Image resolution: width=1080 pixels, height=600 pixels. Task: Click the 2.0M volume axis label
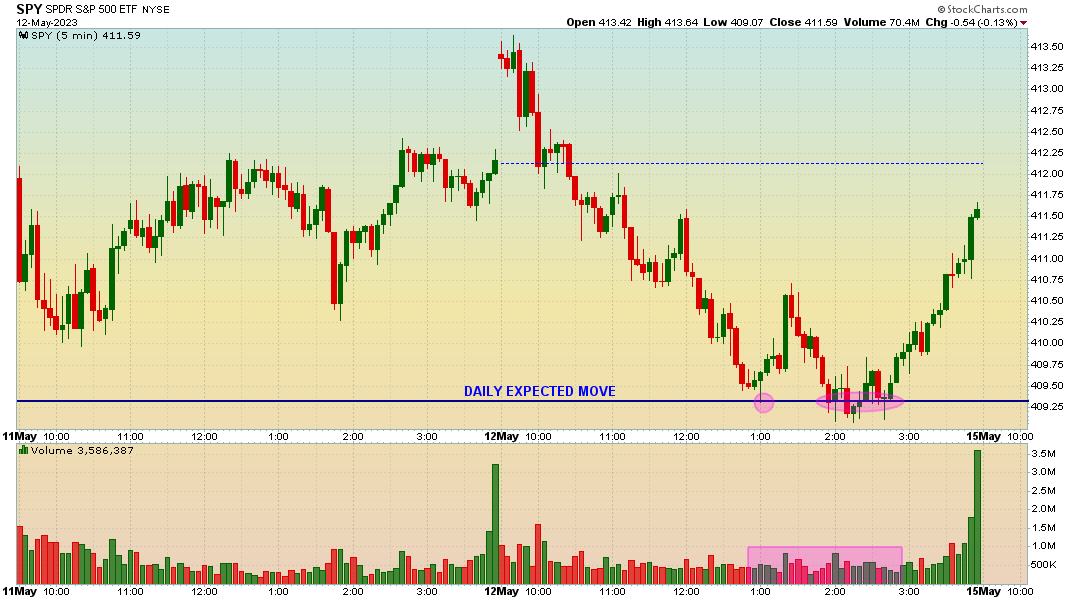pos(1043,509)
